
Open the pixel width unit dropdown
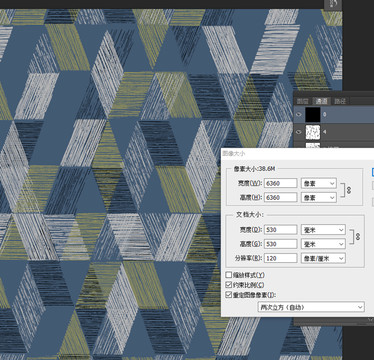[x=318, y=183]
